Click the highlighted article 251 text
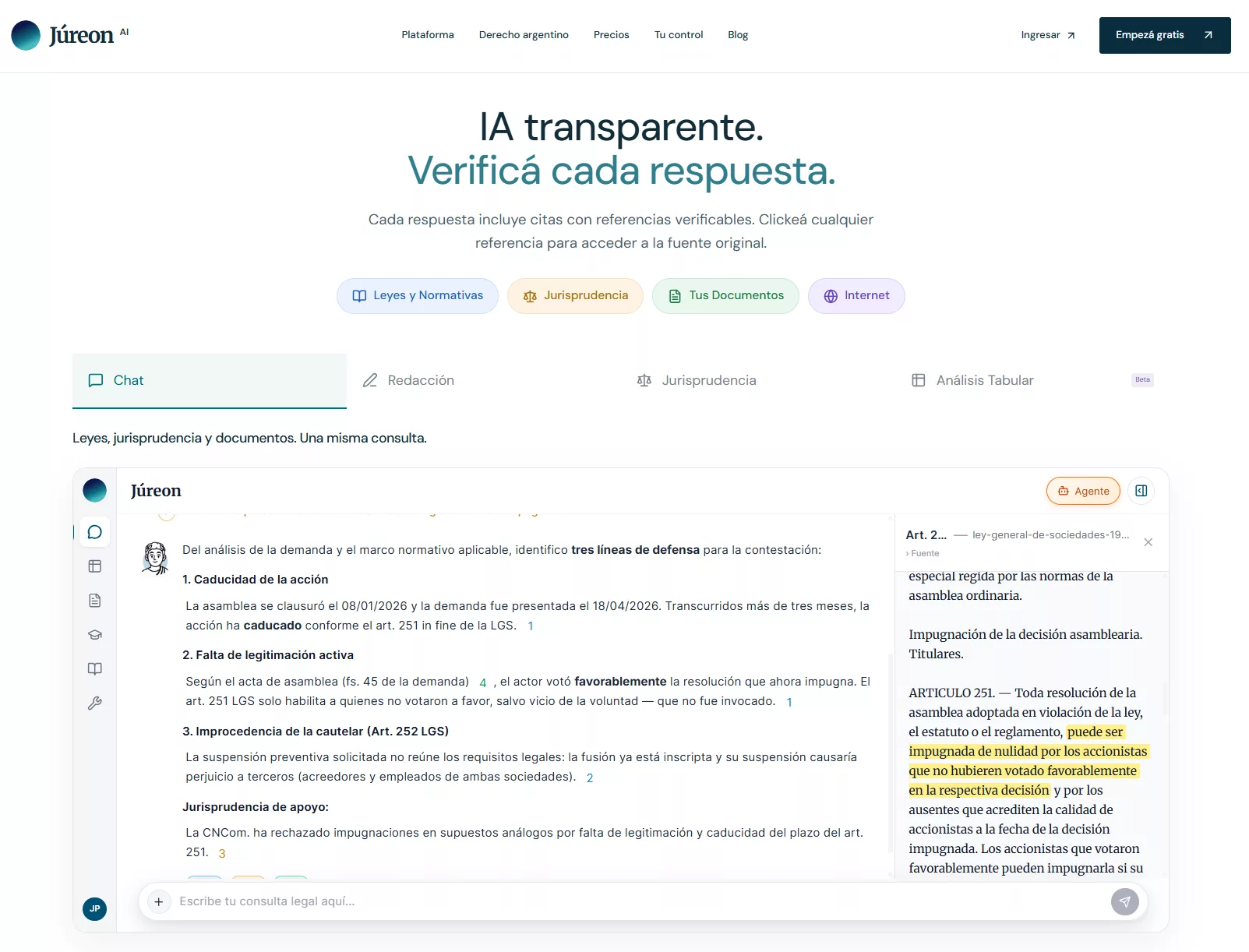This screenshot has height=952, width=1249. pos(1028,761)
